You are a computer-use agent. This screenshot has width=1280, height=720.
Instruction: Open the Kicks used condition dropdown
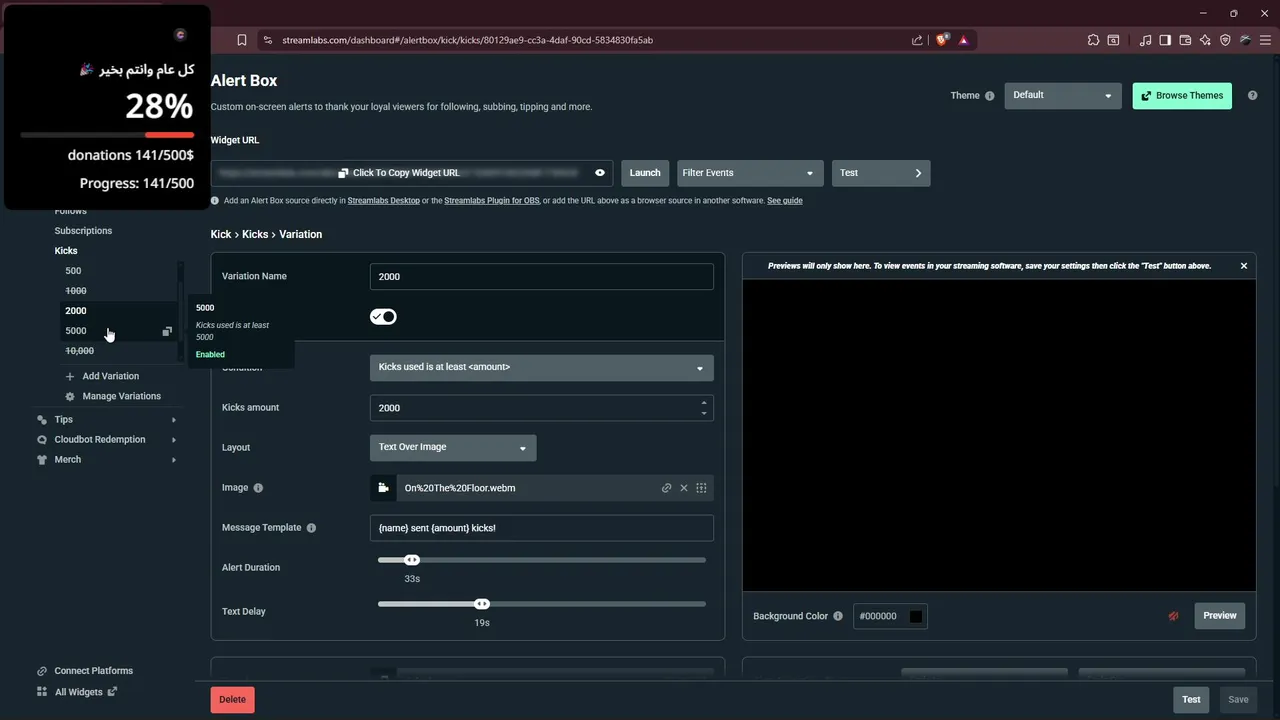(542, 367)
